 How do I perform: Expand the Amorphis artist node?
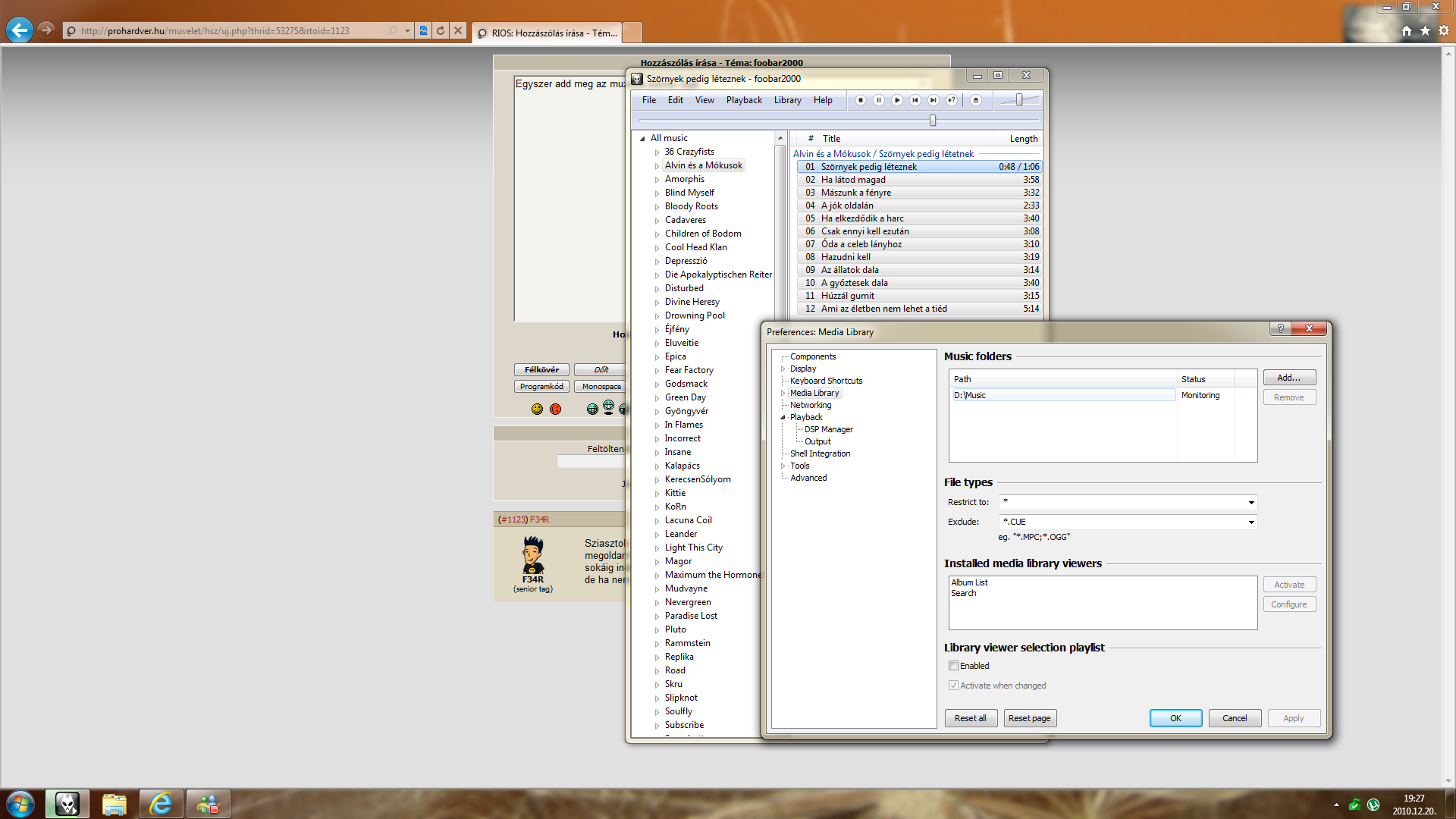[x=657, y=180]
